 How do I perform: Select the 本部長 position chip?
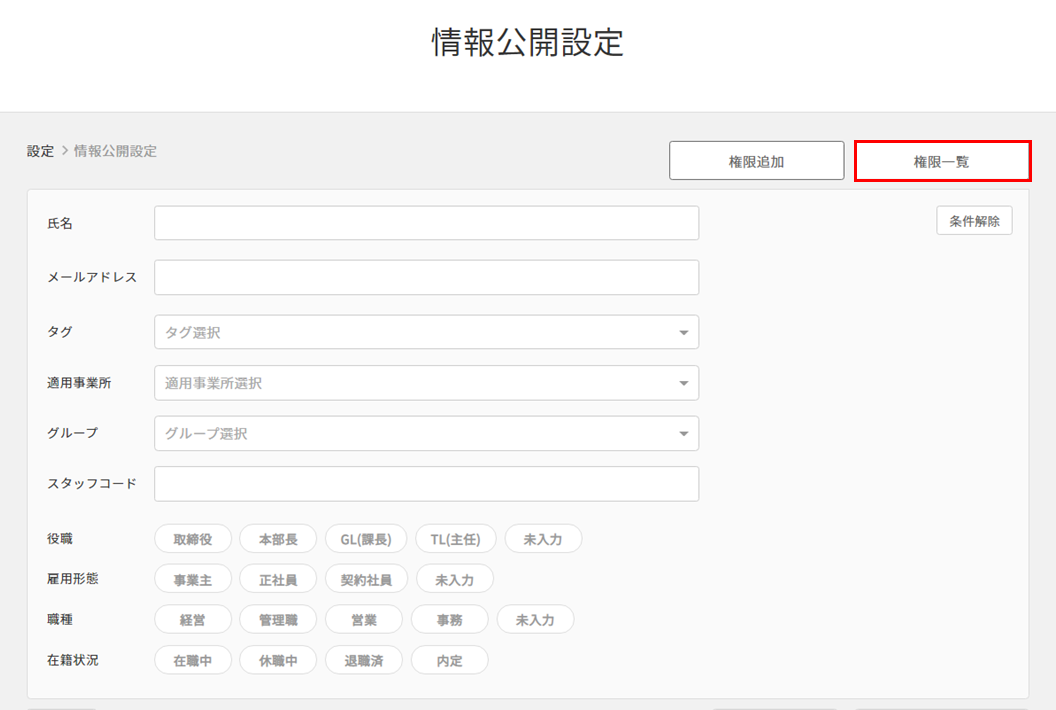[x=278, y=539]
